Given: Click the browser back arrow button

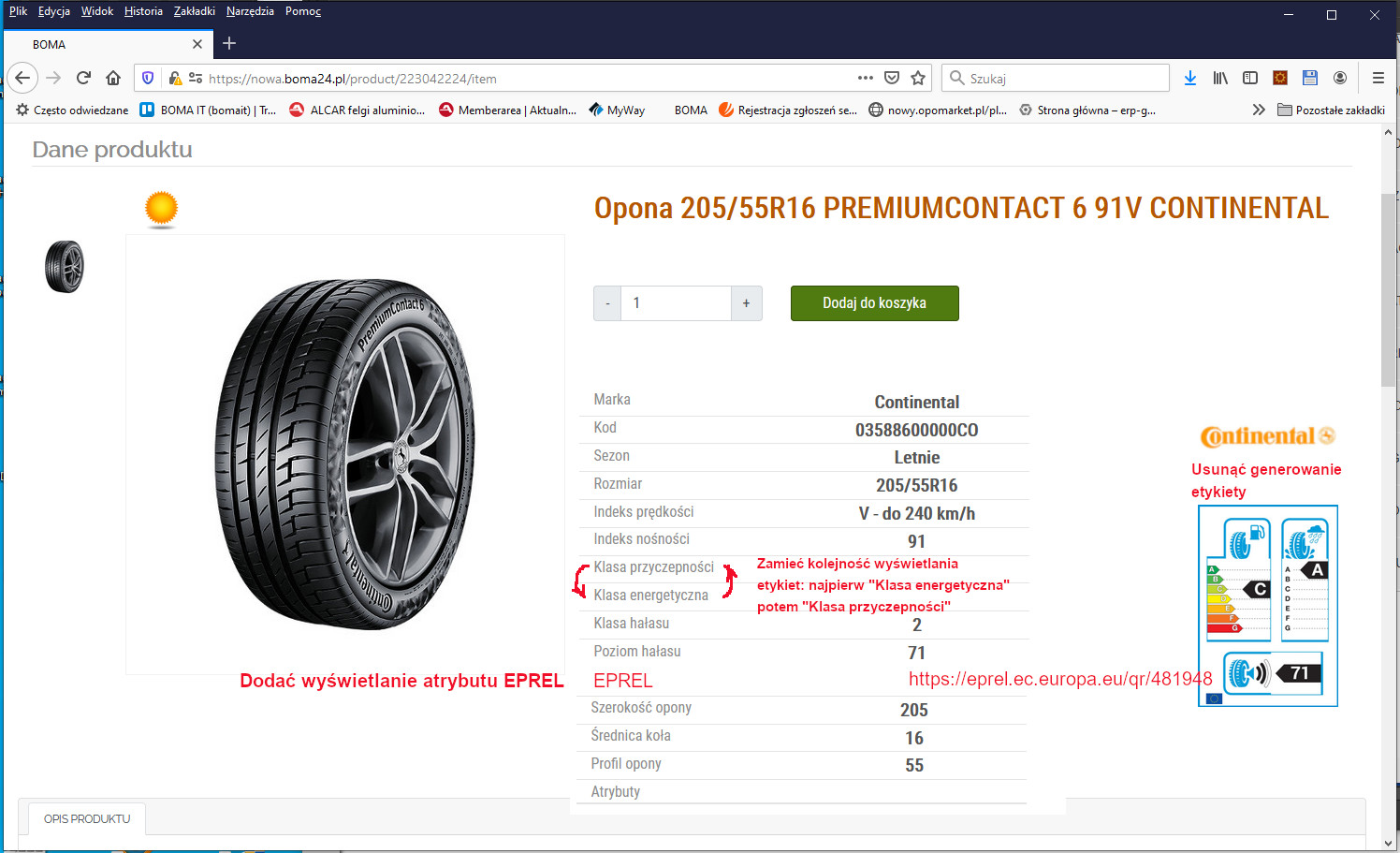Looking at the screenshot, I should pos(22,79).
